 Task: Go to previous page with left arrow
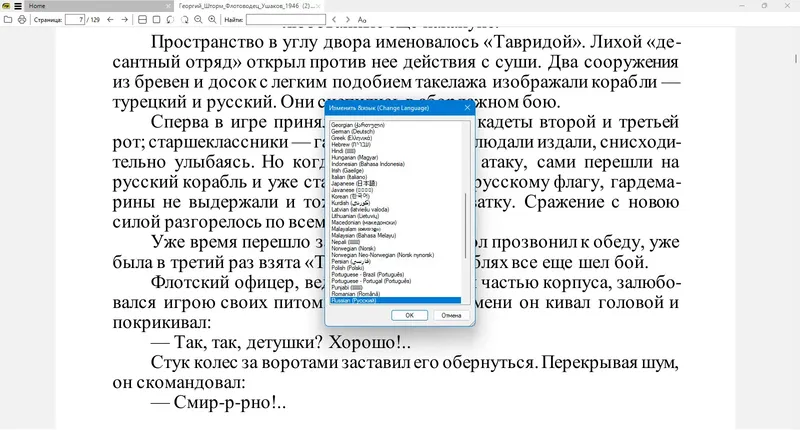coord(110,19)
